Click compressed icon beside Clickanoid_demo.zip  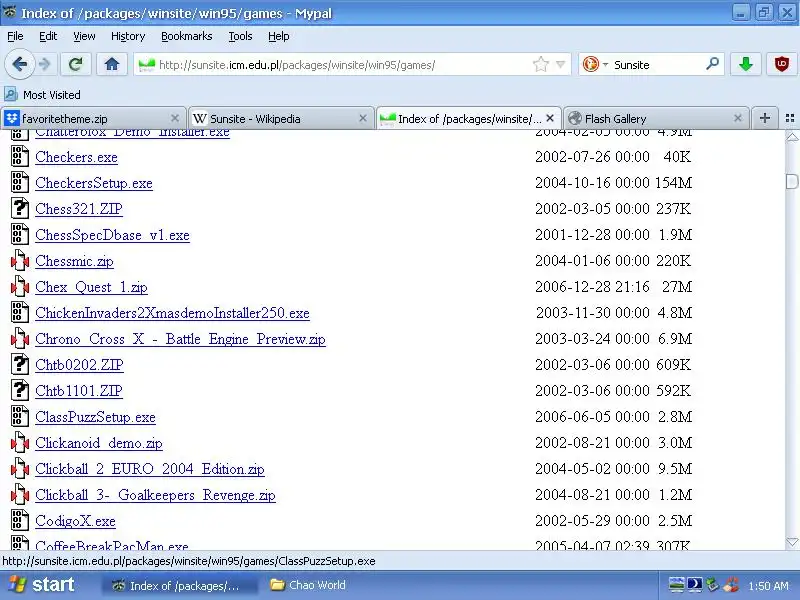[20, 443]
